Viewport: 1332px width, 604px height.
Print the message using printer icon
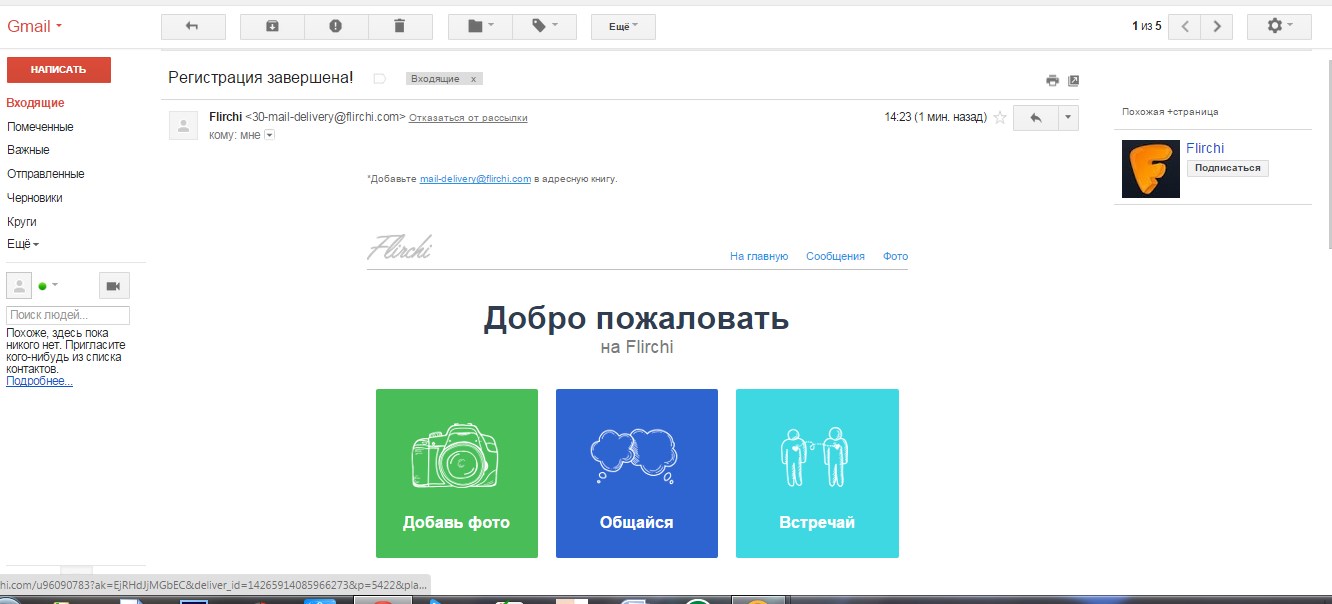(1052, 81)
